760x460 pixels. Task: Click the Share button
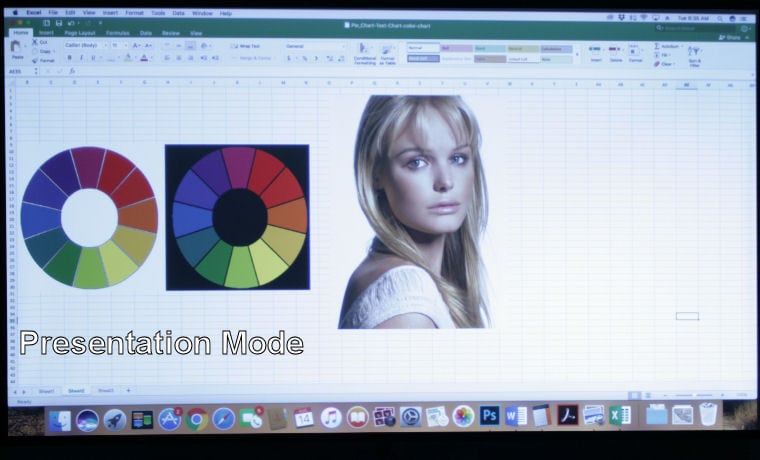(x=733, y=37)
